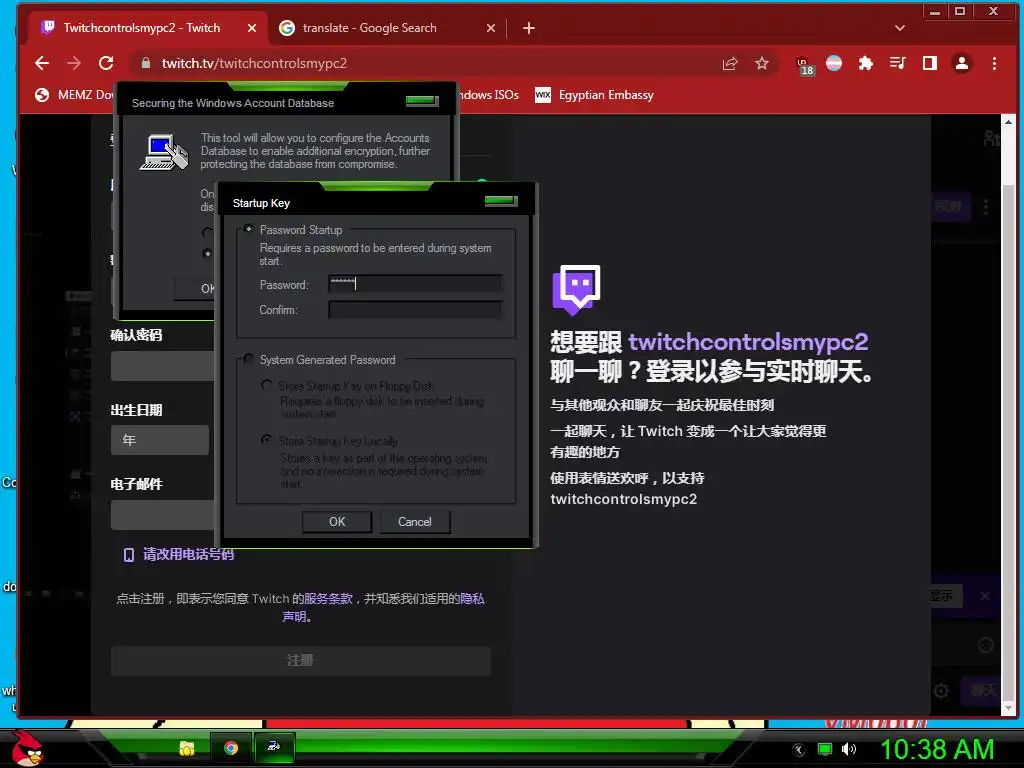Switch to translate - Google Search tab
This screenshot has height=768, width=1024.
pos(370,28)
